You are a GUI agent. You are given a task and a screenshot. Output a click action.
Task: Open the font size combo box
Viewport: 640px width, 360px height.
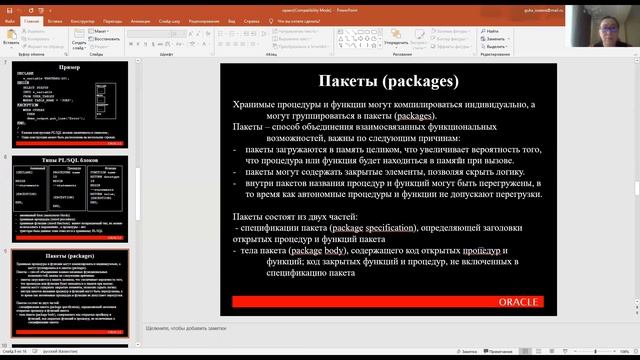(179, 34)
